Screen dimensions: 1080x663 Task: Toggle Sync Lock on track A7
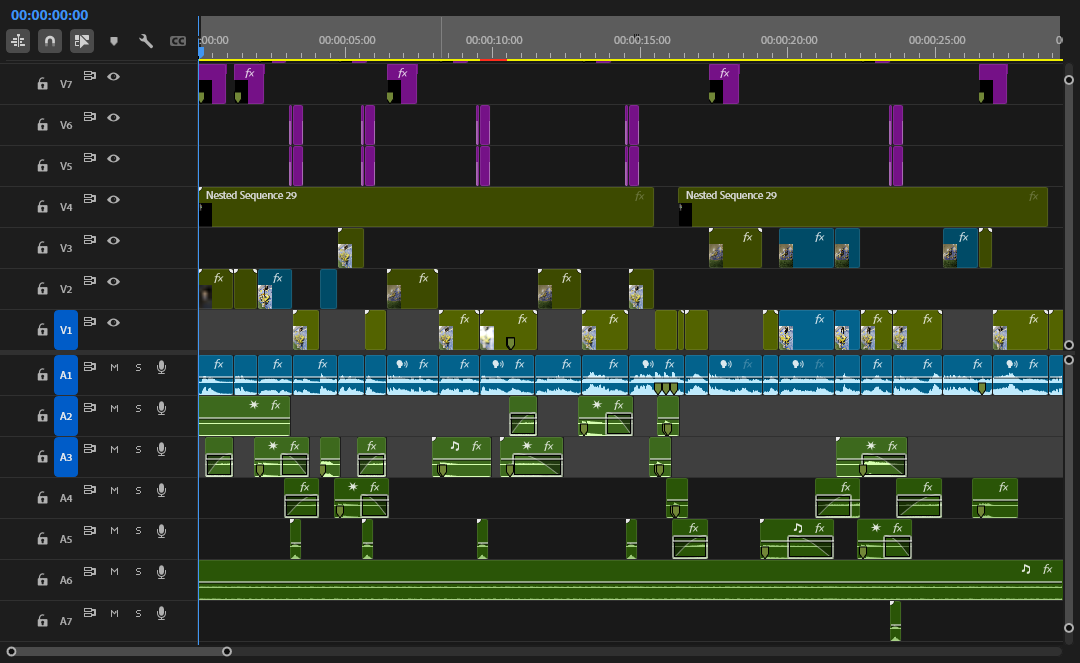90,613
